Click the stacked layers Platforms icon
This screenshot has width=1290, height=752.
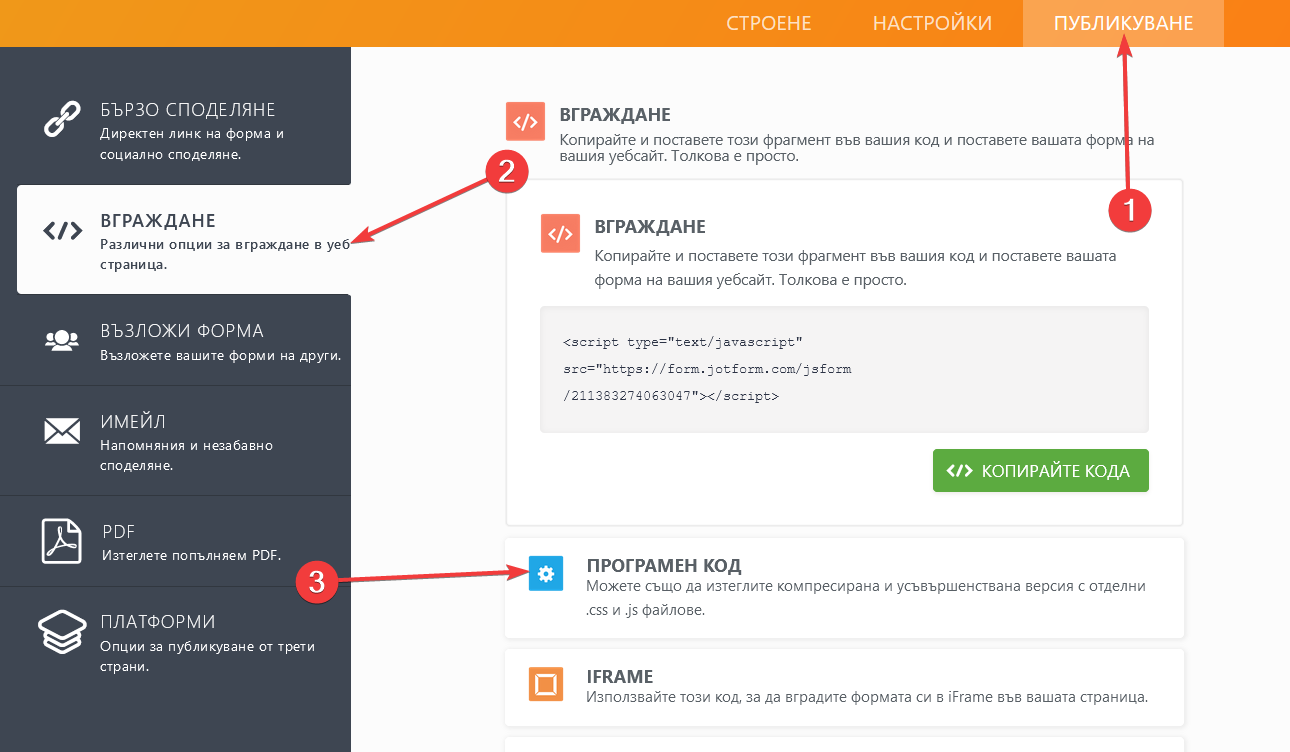62,633
